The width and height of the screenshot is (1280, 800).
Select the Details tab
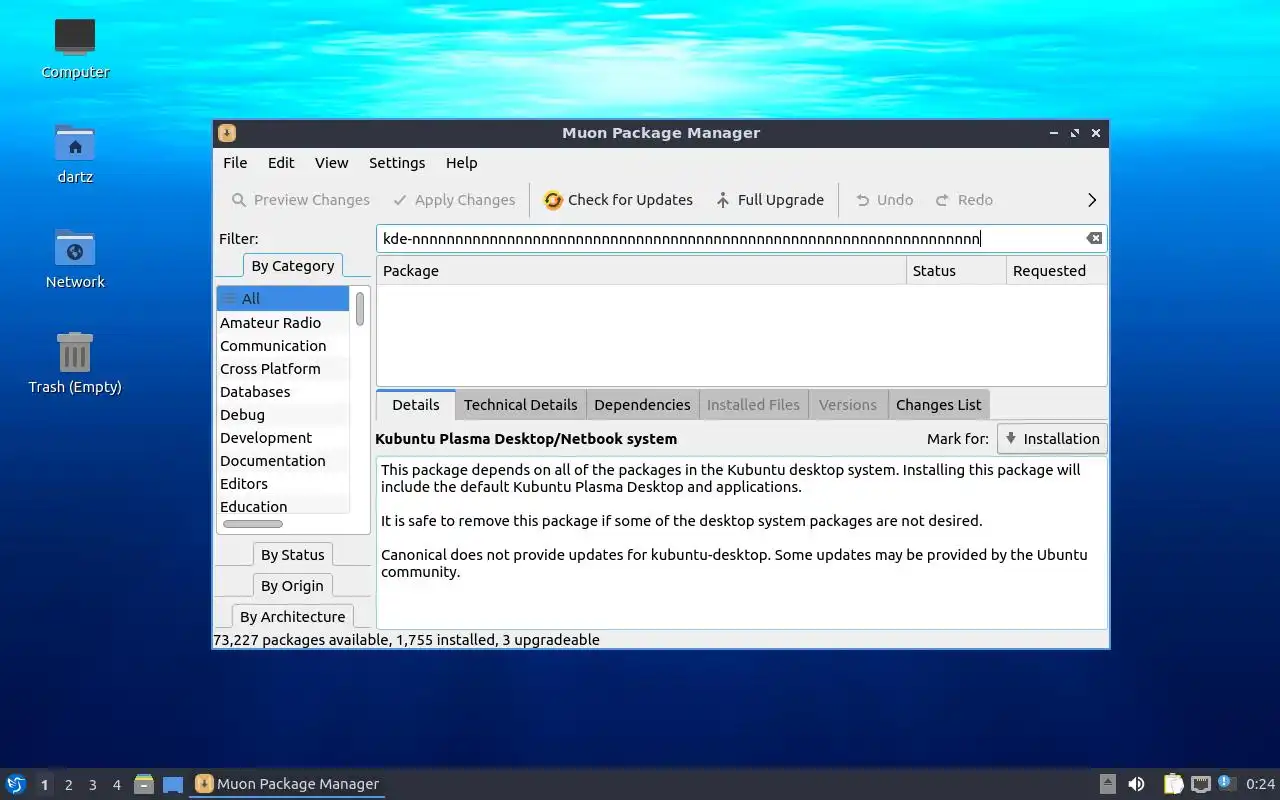pyautogui.click(x=416, y=405)
